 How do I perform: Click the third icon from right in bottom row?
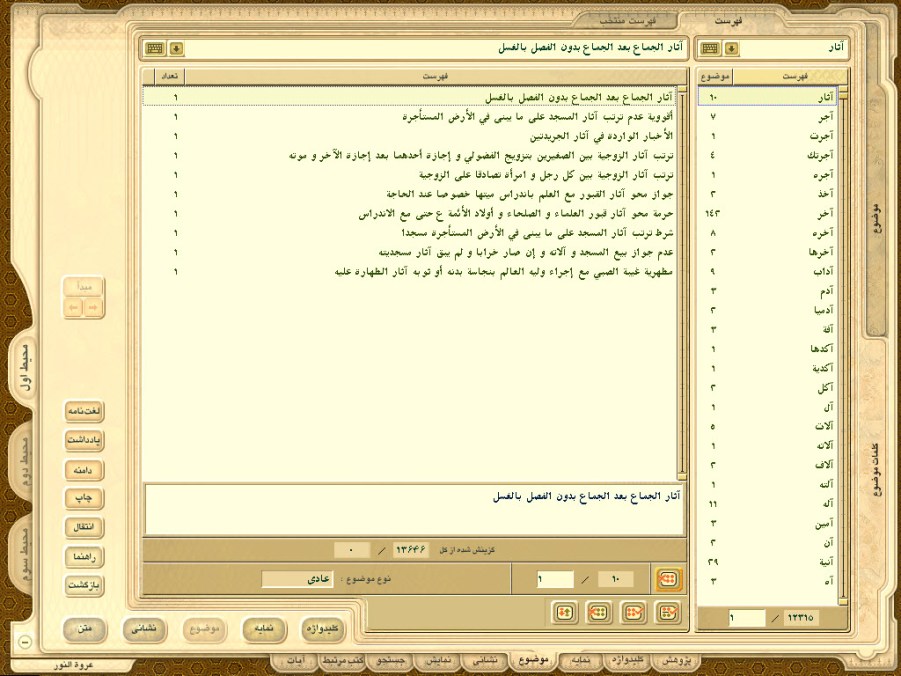[599, 612]
